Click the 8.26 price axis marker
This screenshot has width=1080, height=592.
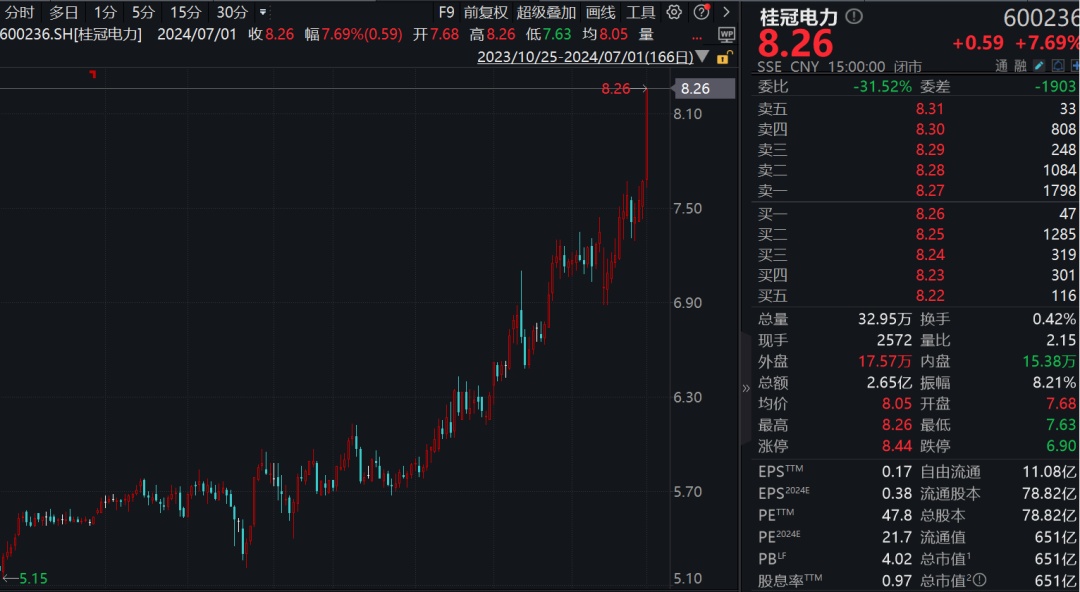coord(695,89)
